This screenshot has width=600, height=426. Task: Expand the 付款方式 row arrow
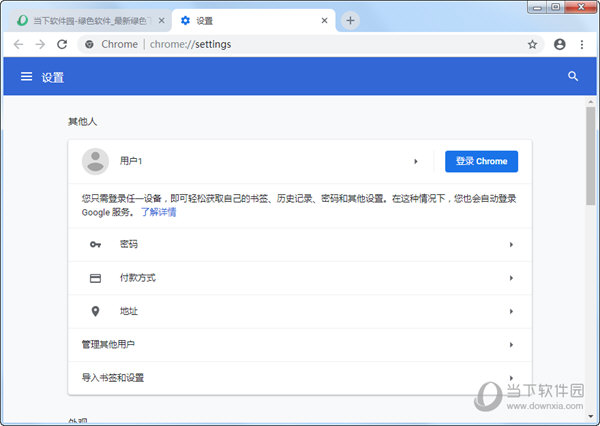pyautogui.click(x=511, y=278)
